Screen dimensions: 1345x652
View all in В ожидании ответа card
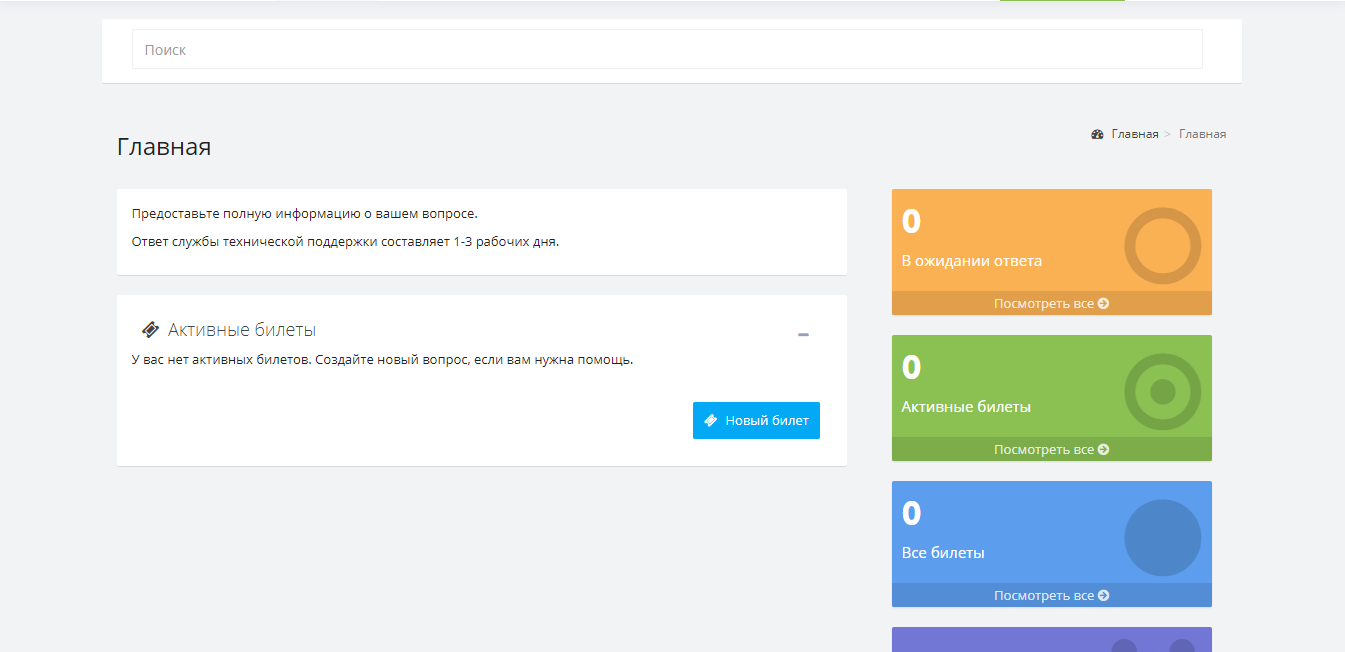1052,303
